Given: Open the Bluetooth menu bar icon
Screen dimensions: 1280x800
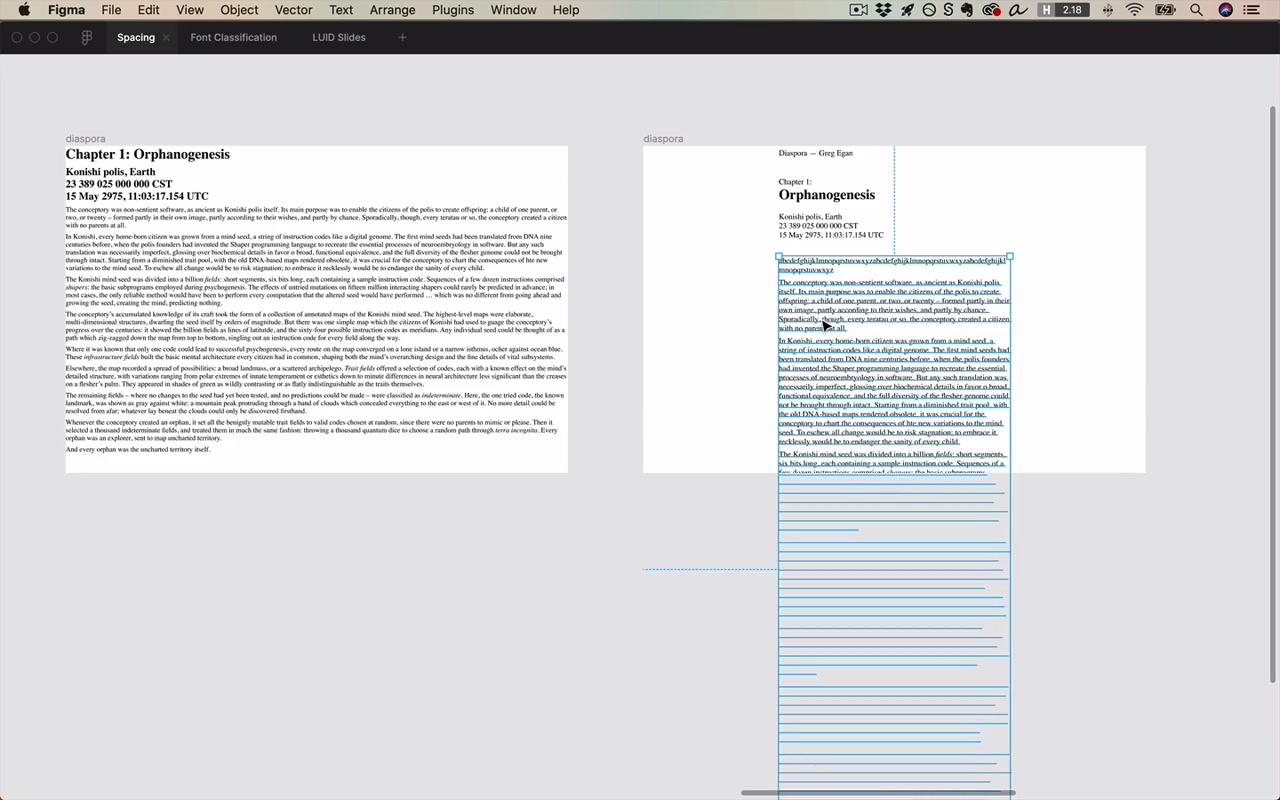Looking at the screenshot, I should pyautogui.click(x=1107, y=10).
